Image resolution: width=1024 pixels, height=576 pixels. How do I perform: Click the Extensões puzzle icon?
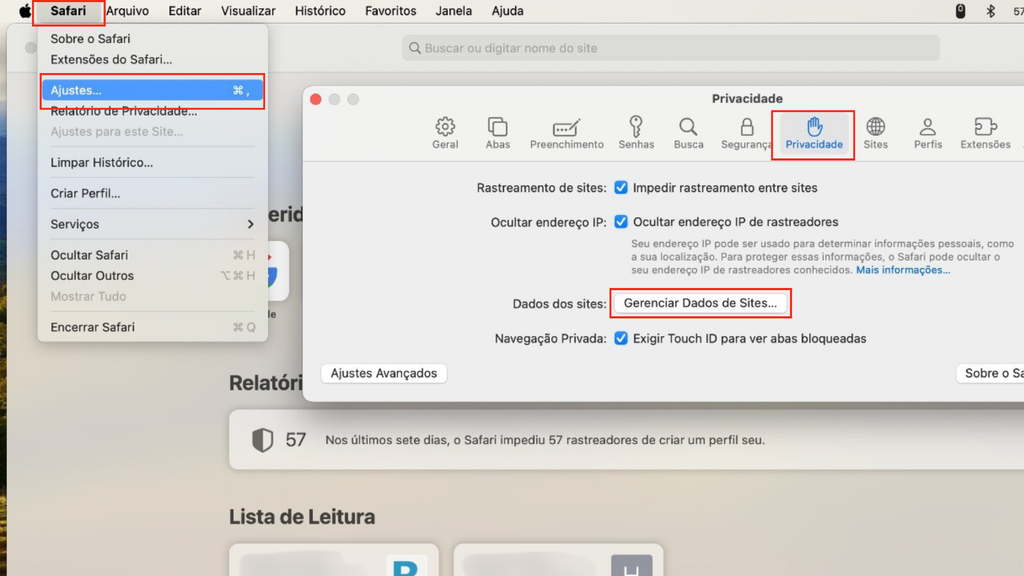985,133
